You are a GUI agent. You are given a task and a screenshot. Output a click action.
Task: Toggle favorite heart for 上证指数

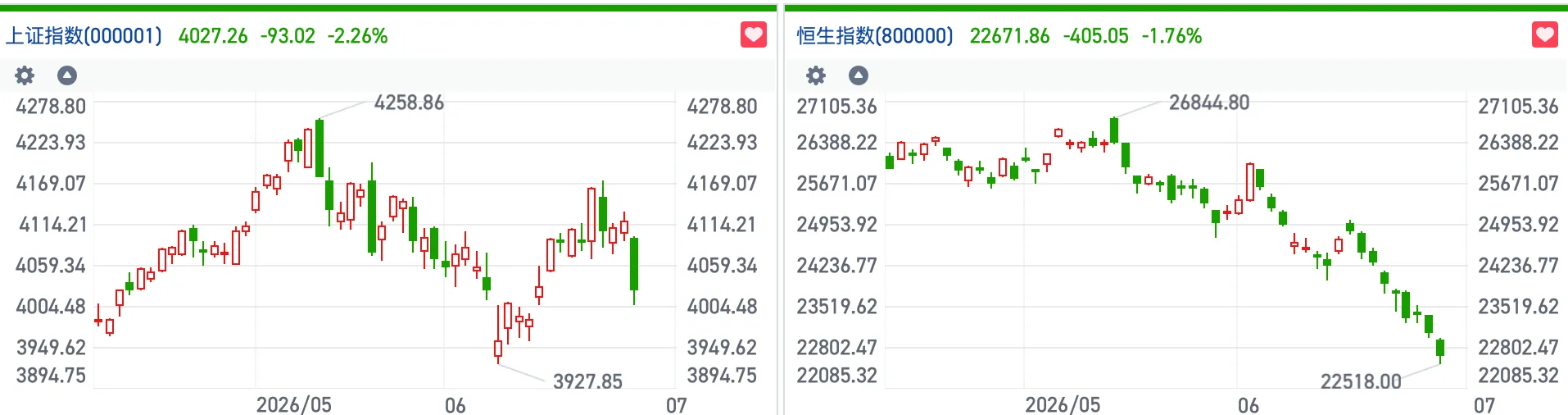(754, 35)
